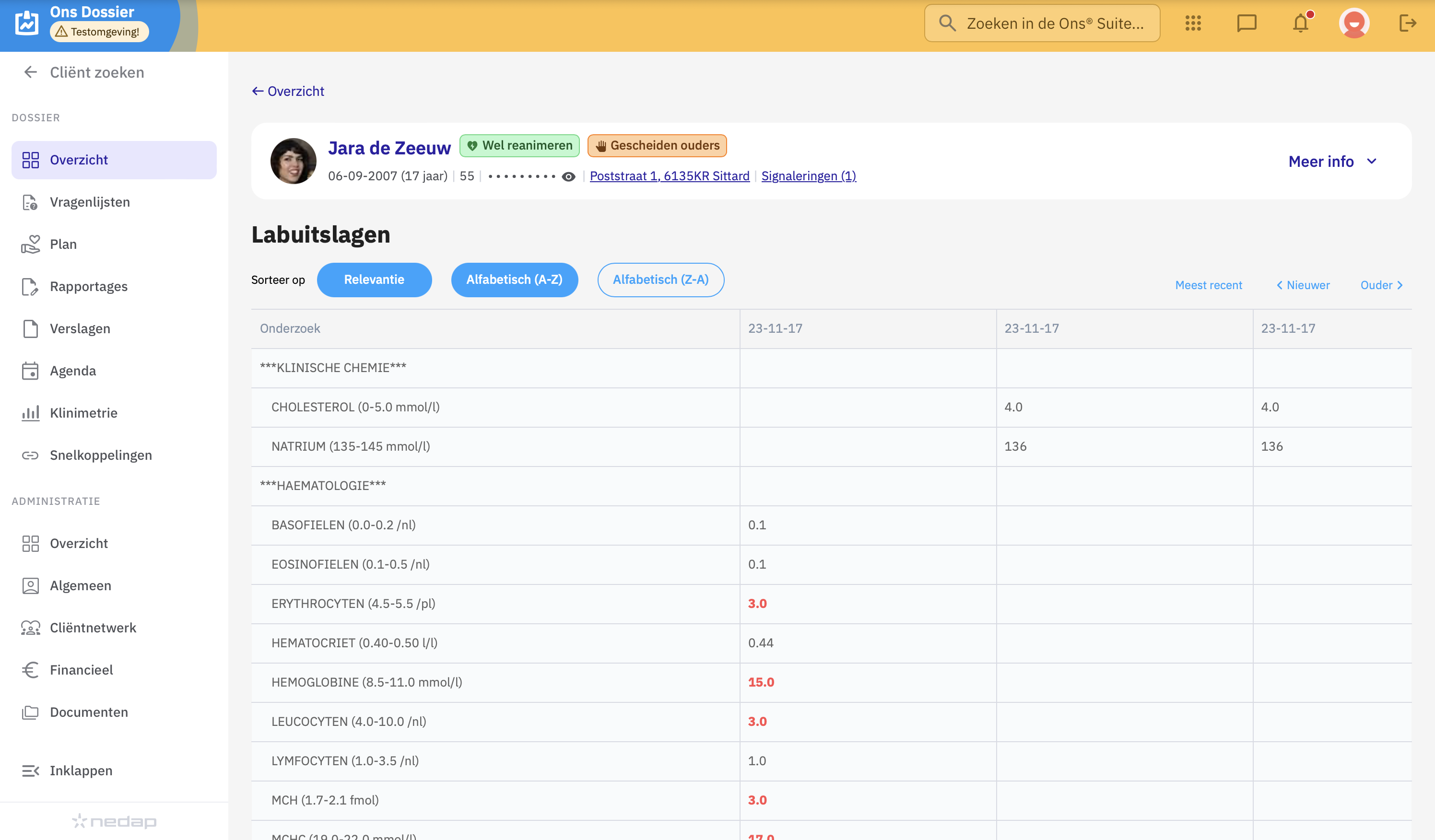Viewport: 1435px width, 840px height.
Task: Open the chat messages icon
Action: [x=1247, y=23]
